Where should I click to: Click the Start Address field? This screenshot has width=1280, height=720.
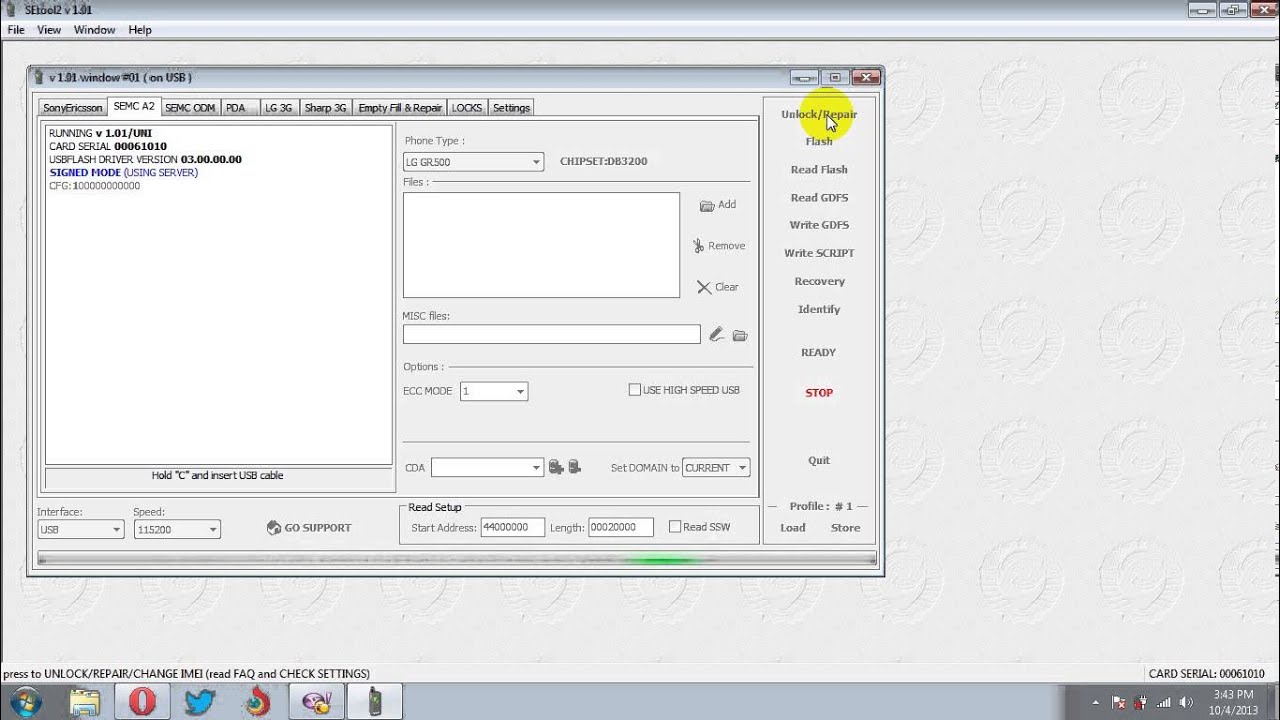[x=513, y=527]
